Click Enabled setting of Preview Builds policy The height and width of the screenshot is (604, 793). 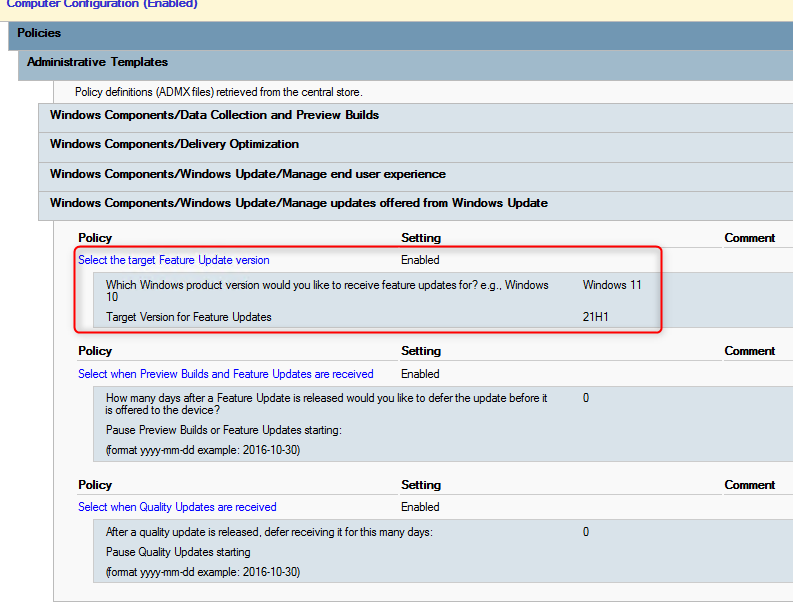tap(420, 374)
